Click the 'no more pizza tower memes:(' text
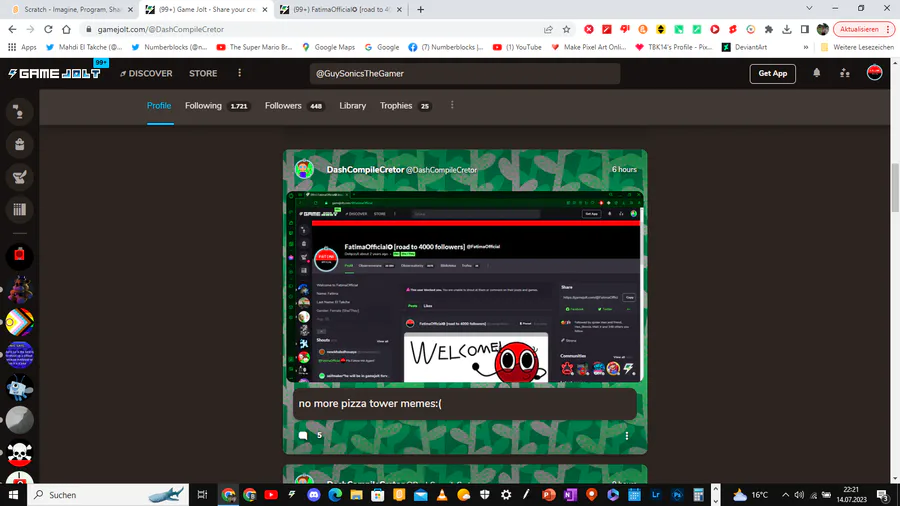 [370, 404]
